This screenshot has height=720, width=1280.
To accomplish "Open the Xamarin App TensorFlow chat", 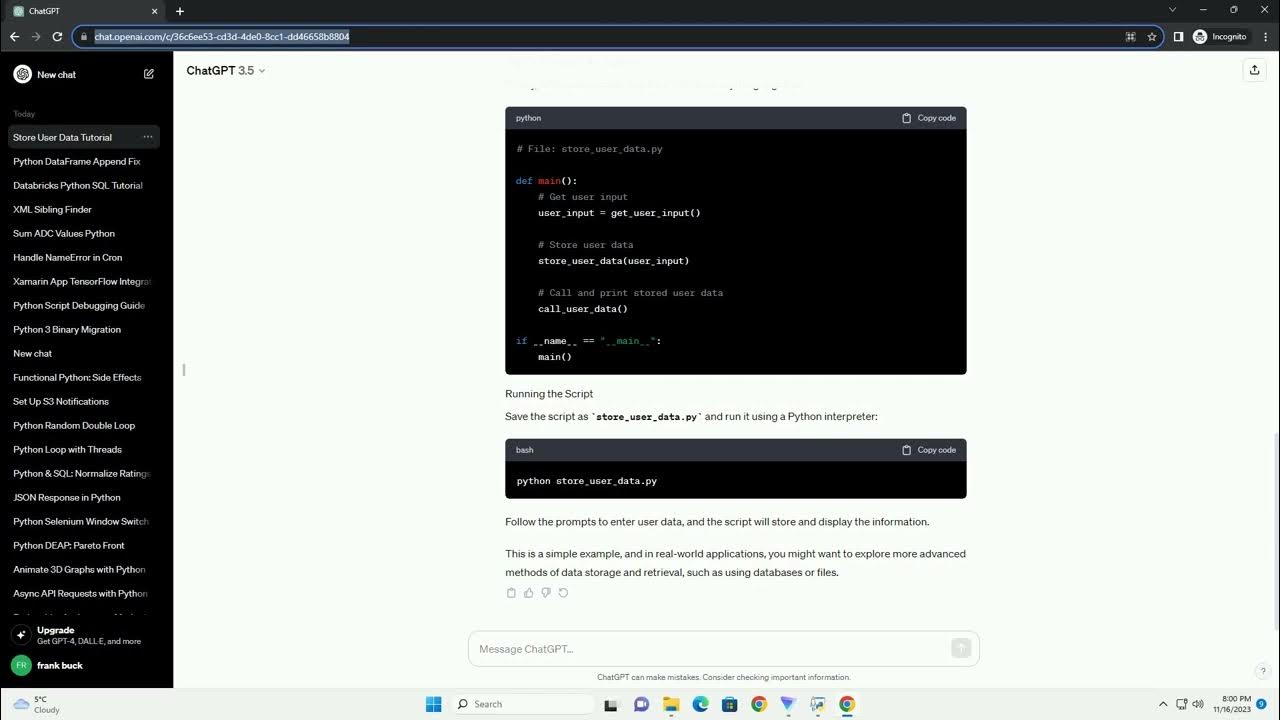I will point(84,281).
